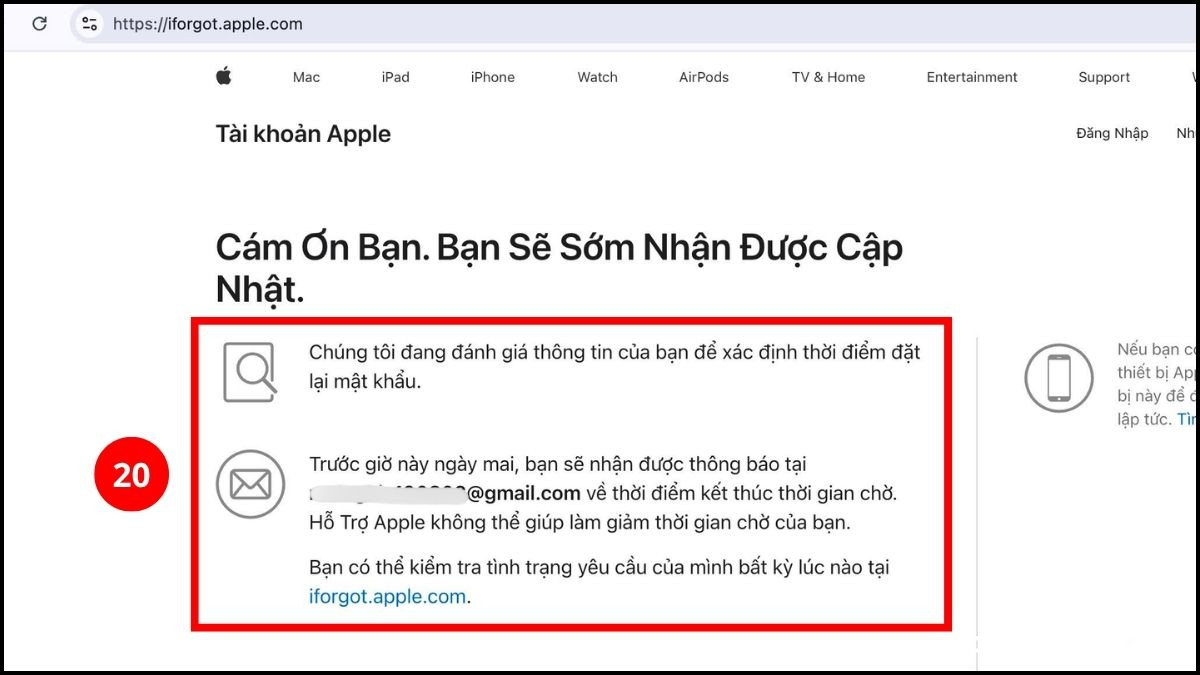
Task: Open the iPad menu item
Action: [x=395, y=77]
